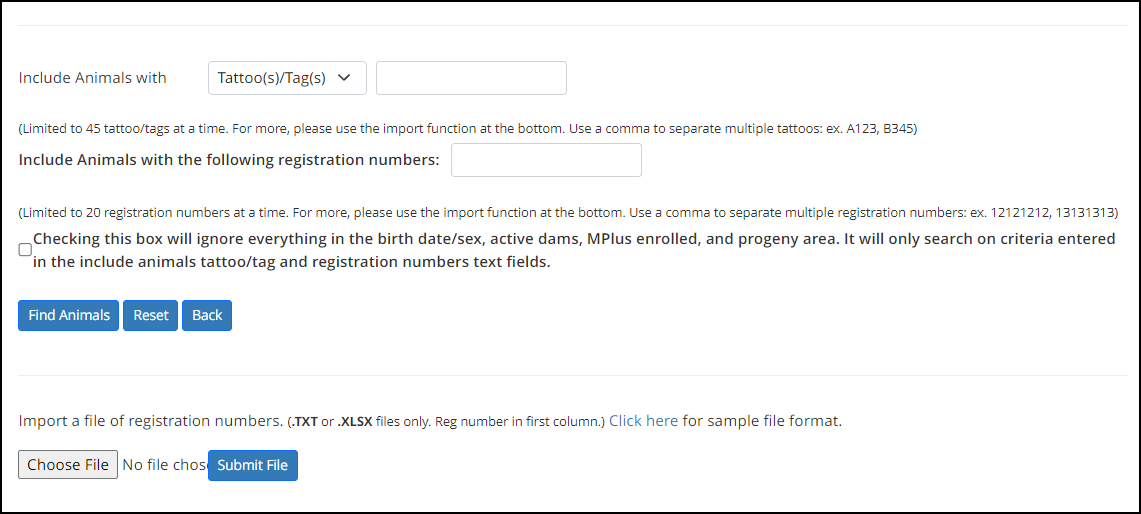This screenshot has width=1141, height=514.
Task: Go back with the Back button
Action: click(207, 315)
